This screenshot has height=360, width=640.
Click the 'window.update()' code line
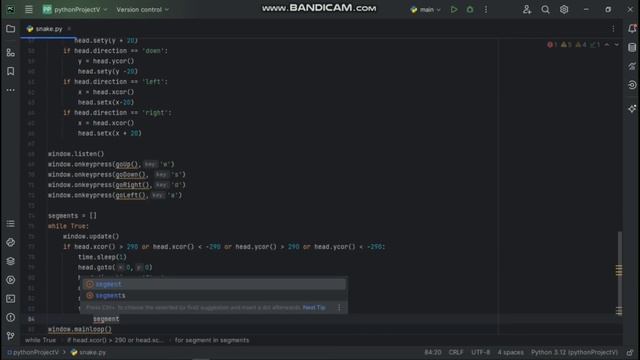91,236
